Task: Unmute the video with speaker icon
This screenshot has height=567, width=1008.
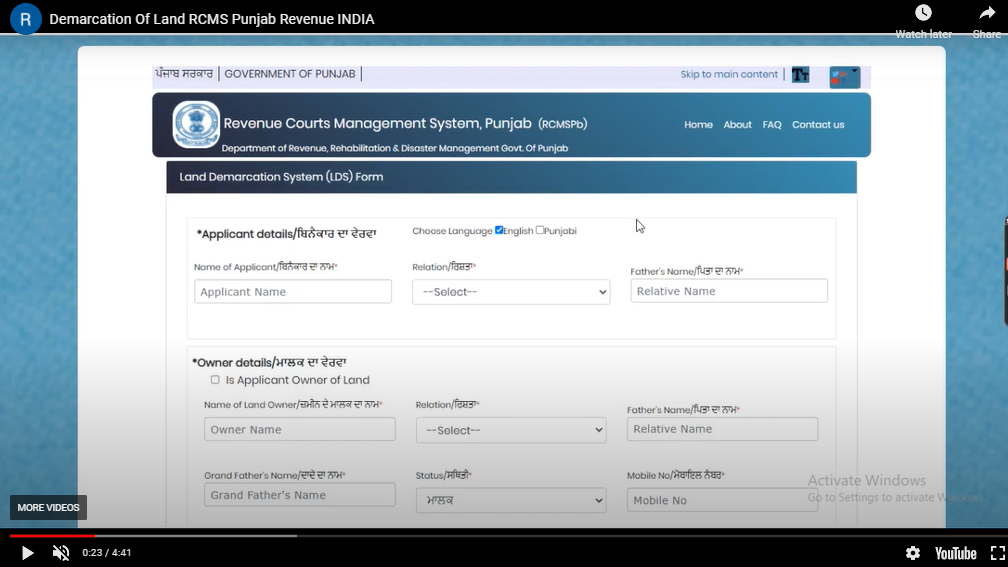Action: [61, 553]
